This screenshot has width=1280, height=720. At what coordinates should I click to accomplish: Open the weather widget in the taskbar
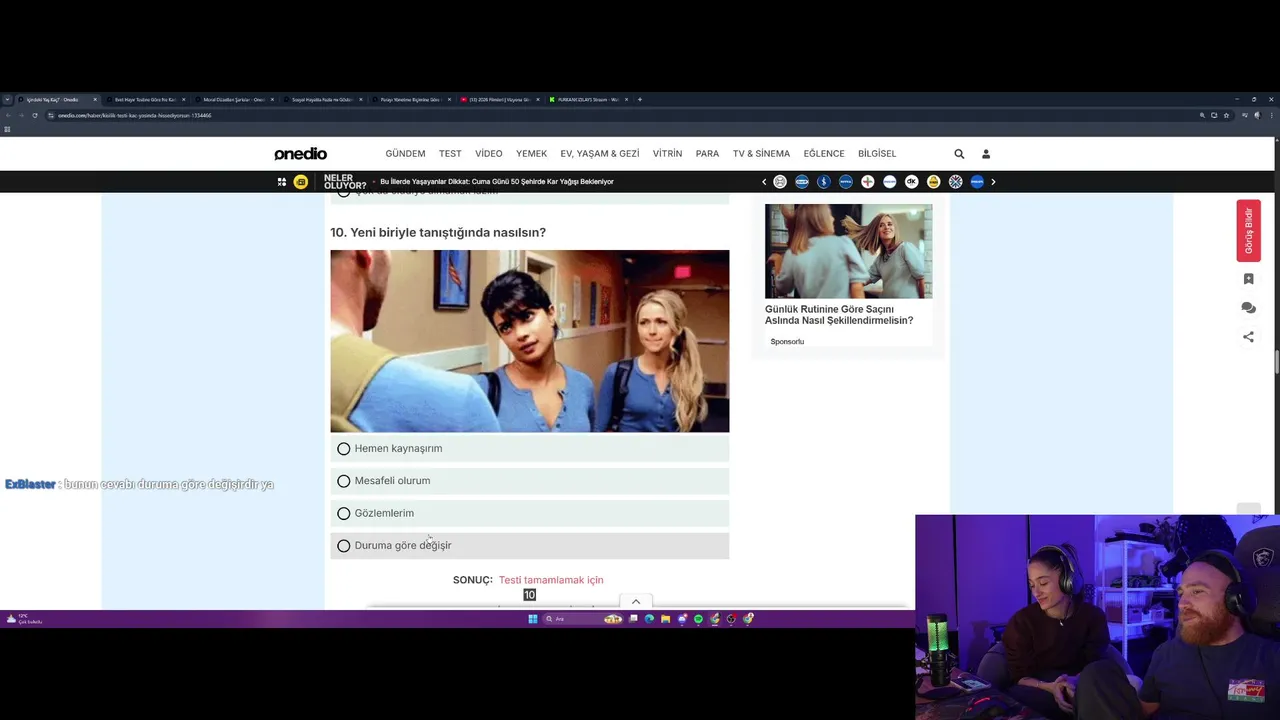click(24, 619)
